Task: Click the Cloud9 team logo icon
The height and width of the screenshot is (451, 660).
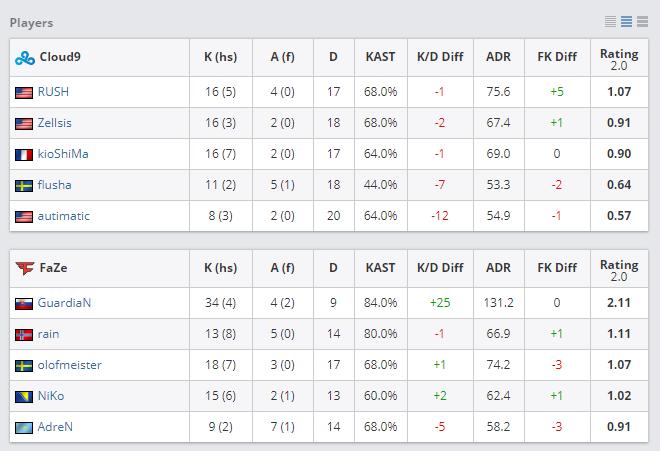Action: coord(24,58)
